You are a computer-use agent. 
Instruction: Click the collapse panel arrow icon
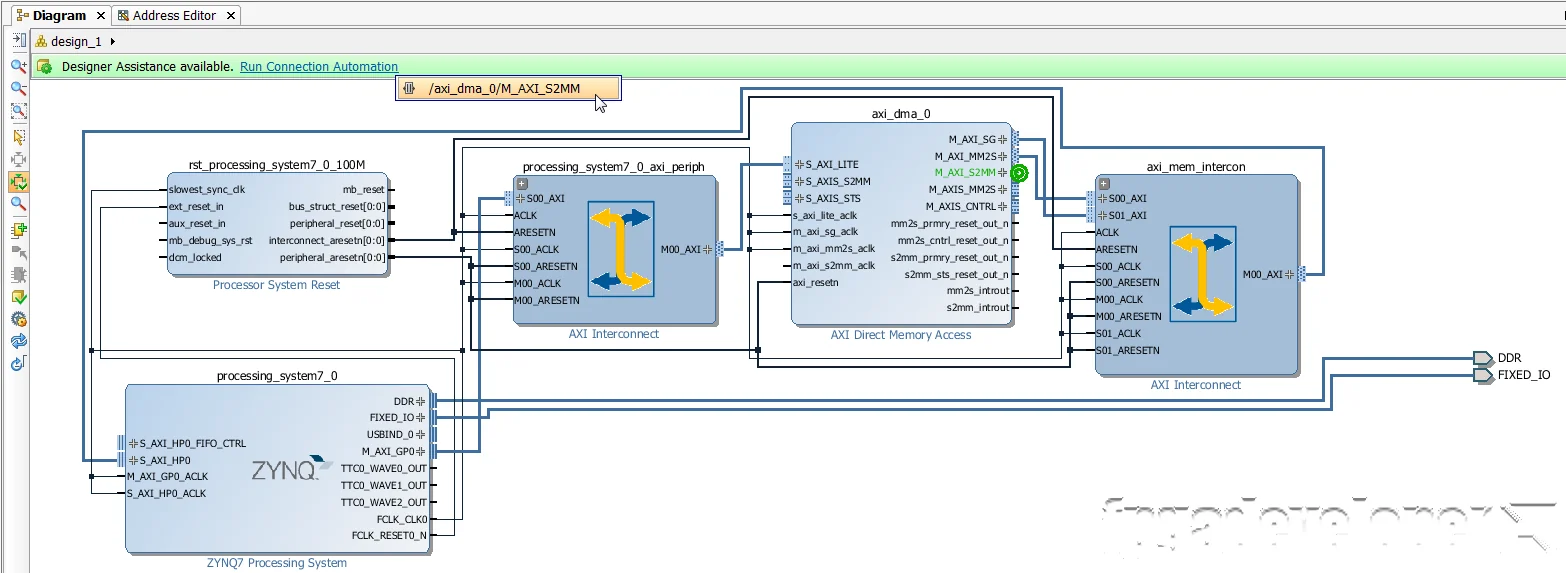tap(18, 40)
